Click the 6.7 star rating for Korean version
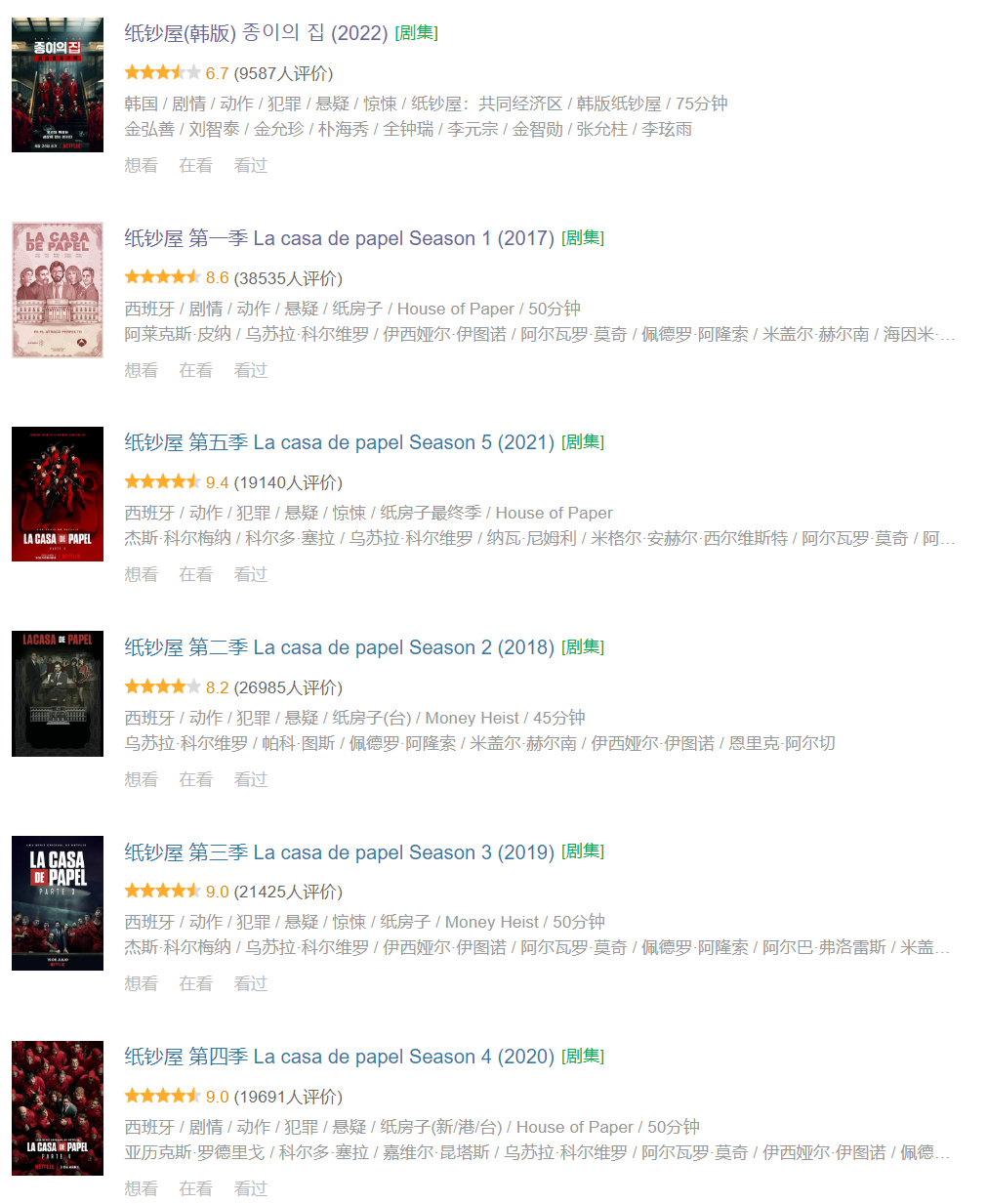The width and height of the screenshot is (987, 1204). pos(162,72)
